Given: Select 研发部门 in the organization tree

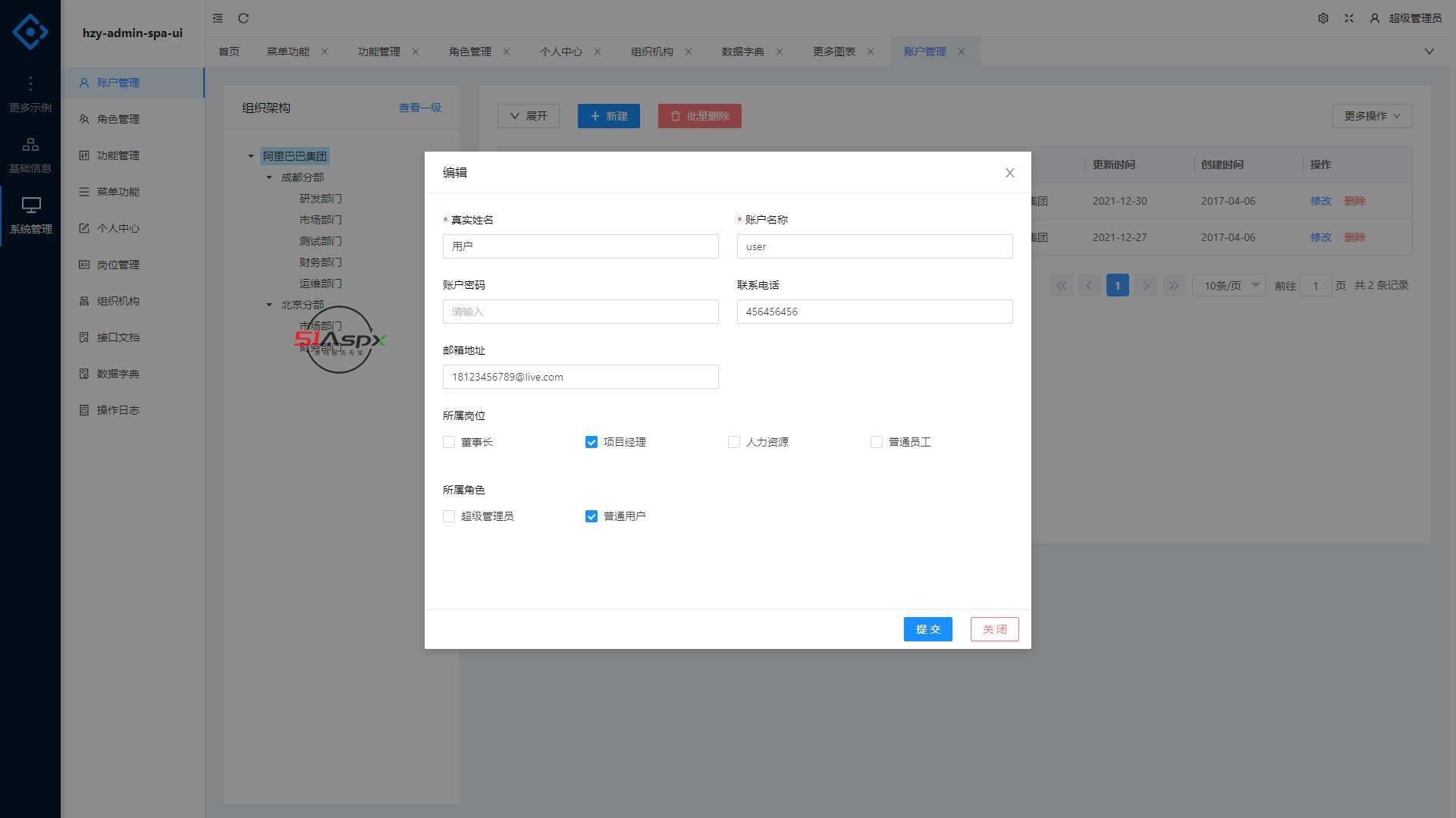Looking at the screenshot, I should coord(321,199).
